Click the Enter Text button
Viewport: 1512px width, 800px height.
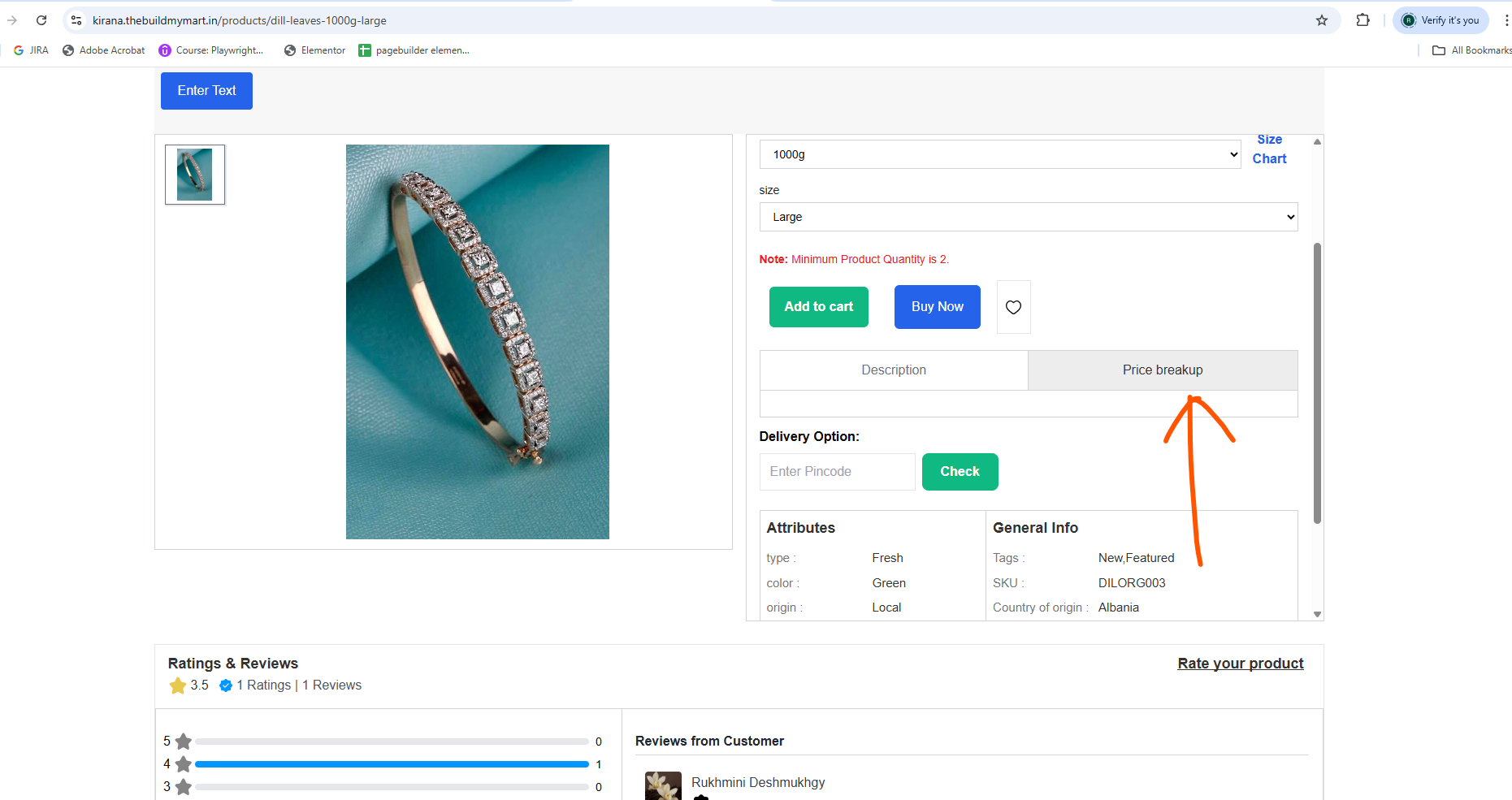[206, 91]
